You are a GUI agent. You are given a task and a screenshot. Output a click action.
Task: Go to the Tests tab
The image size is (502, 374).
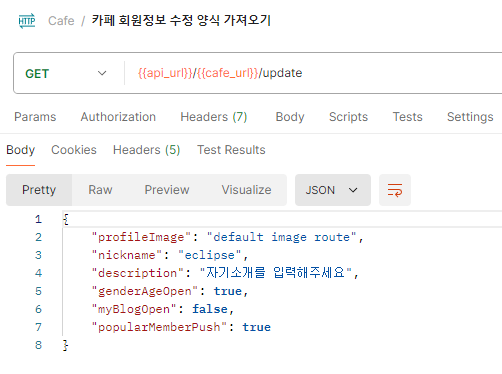407,117
